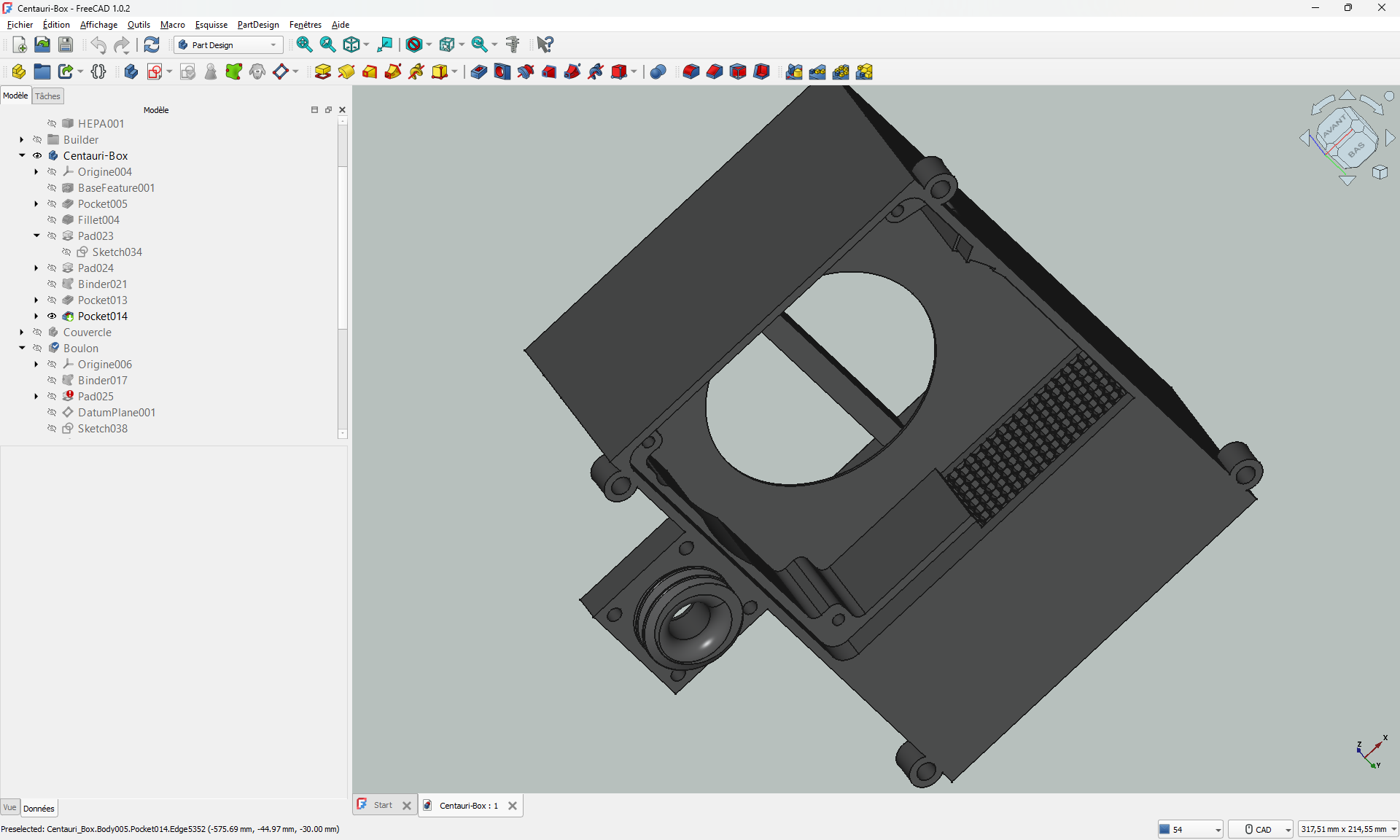Click Fit all zoom icon
Image resolution: width=1400 pixels, height=840 pixels.
tap(304, 44)
